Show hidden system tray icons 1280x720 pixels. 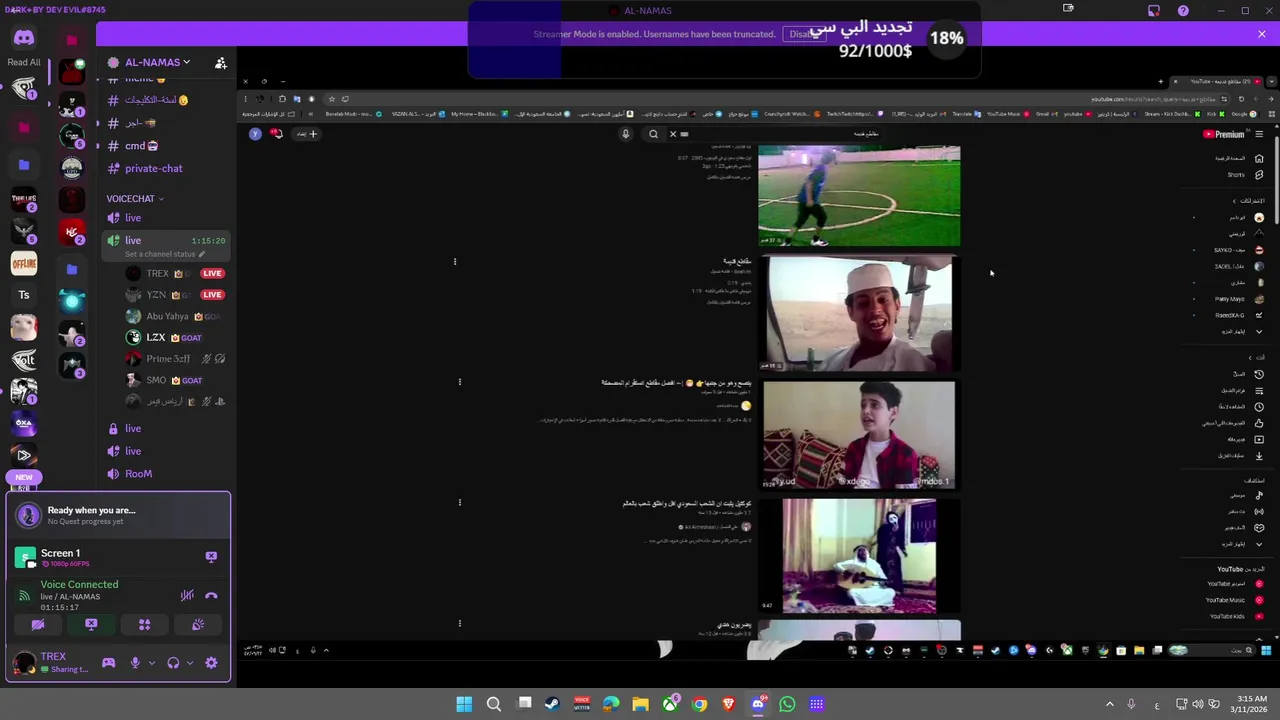pyautogui.click(x=1109, y=705)
